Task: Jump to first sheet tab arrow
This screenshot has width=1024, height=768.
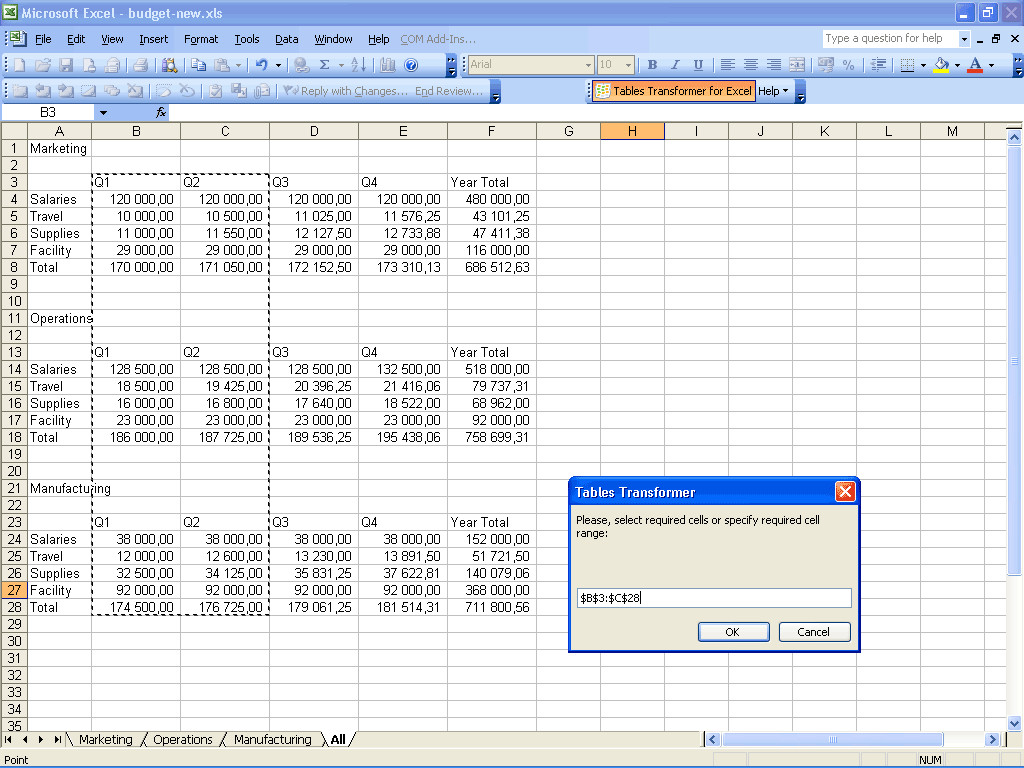Action: tap(8, 739)
